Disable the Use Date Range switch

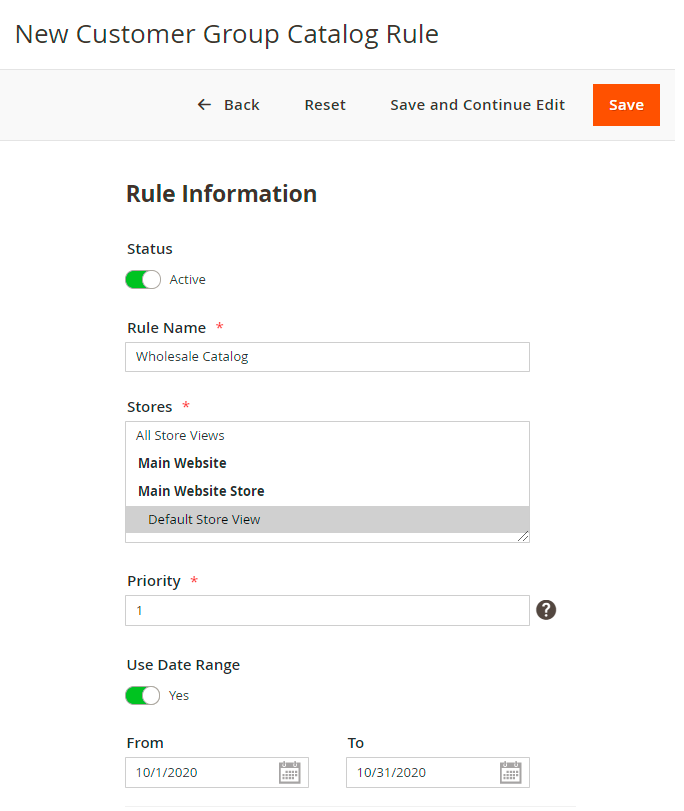pos(143,695)
